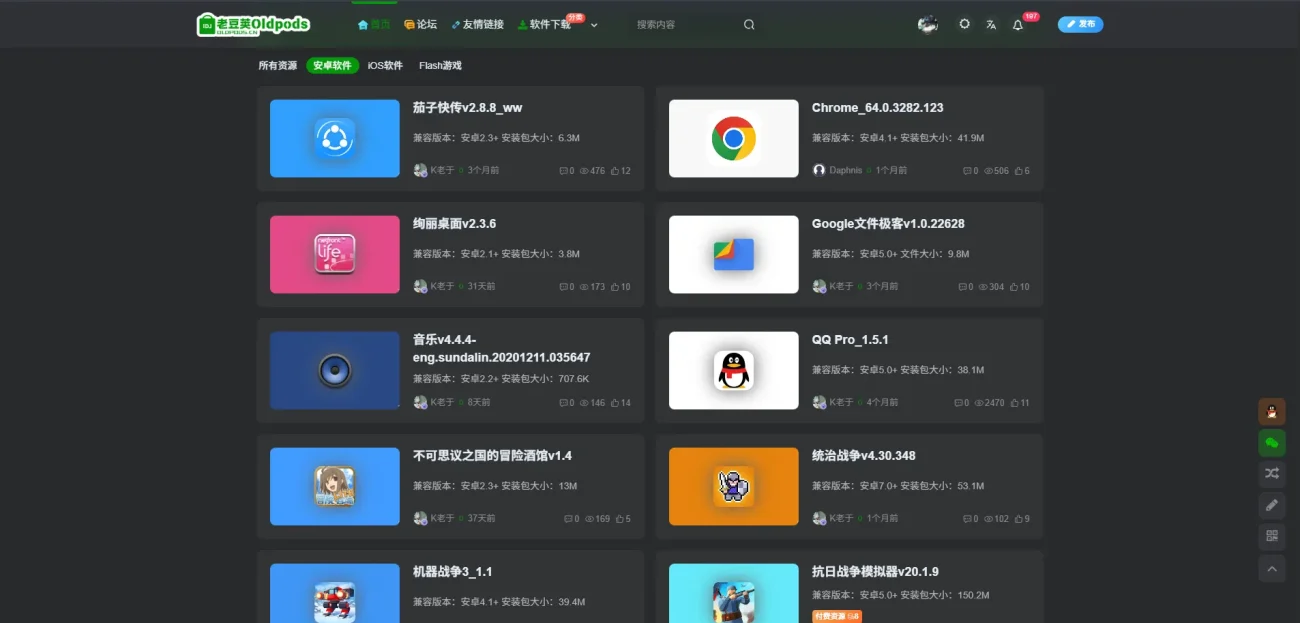The height and width of the screenshot is (623, 1300).
Task: Open title 绚丽桌面v2.3.6
Action: pyautogui.click(x=454, y=224)
